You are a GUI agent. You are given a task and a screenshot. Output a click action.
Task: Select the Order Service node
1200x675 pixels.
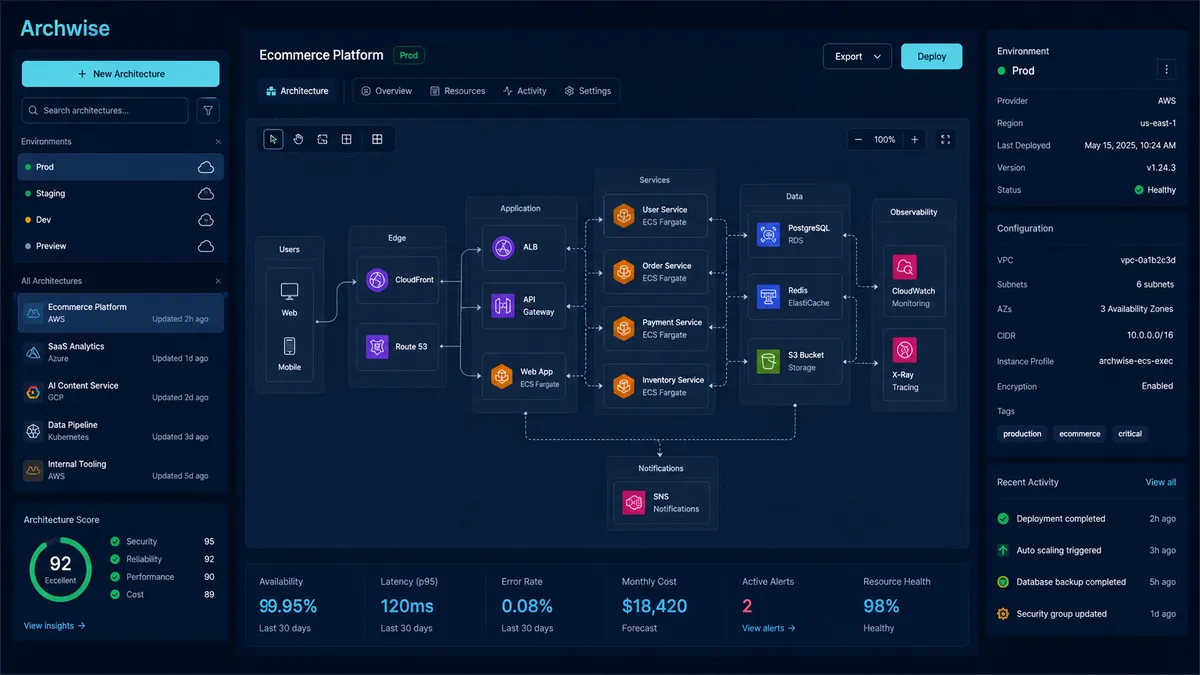tap(657, 272)
